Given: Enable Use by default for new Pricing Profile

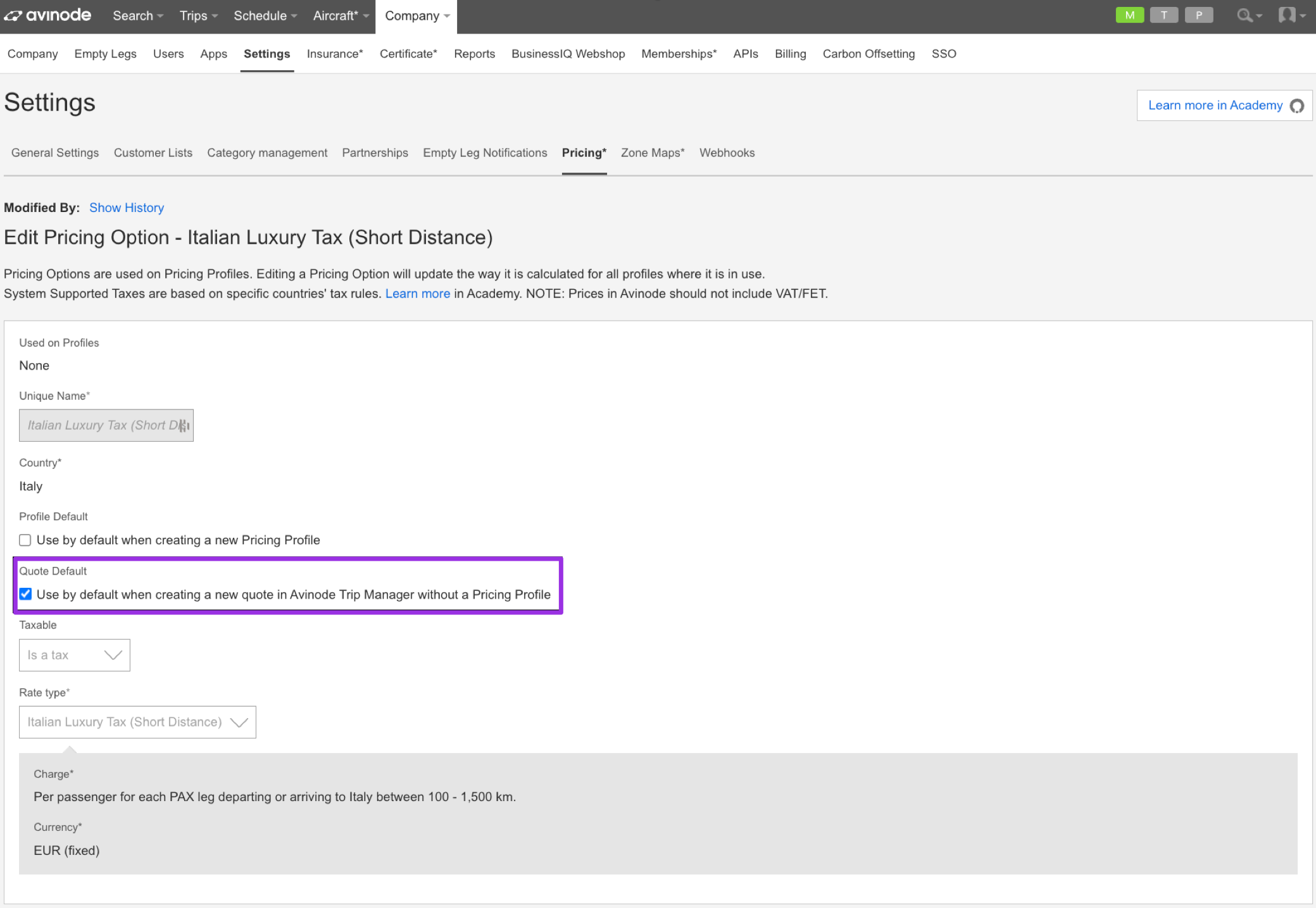Looking at the screenshot, I should click(x=25, y=540).
